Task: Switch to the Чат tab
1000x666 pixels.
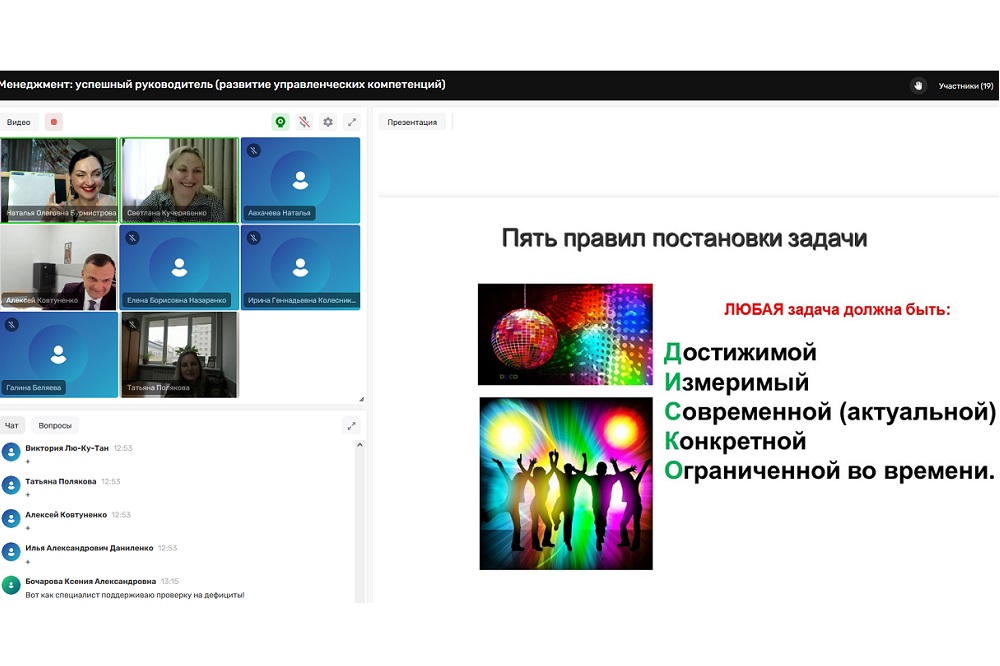Action: 12,425
